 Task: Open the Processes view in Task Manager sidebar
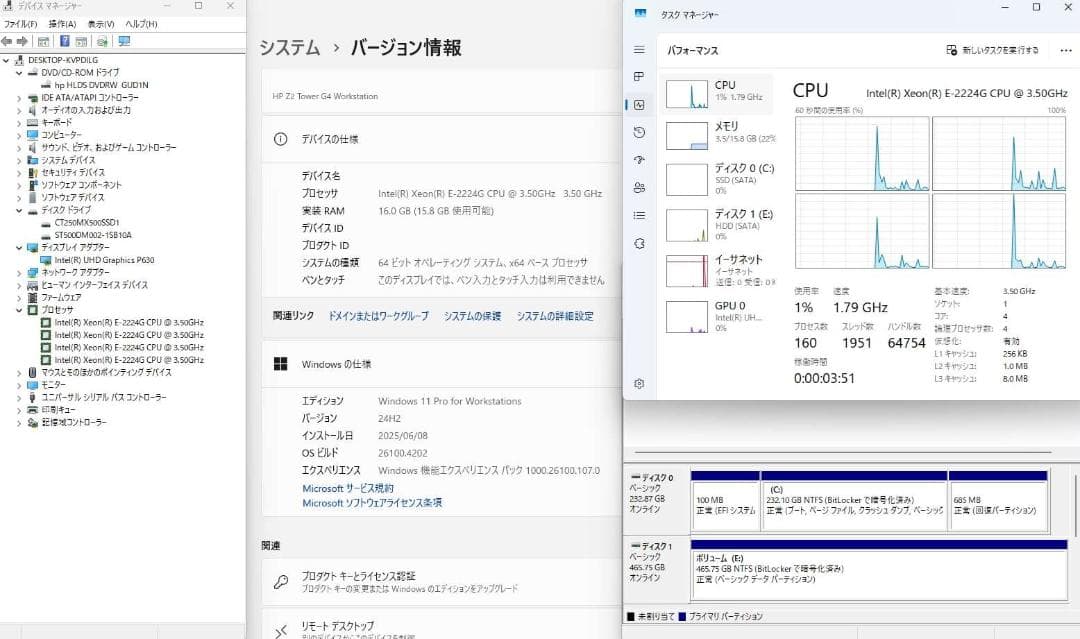point(638,76)
